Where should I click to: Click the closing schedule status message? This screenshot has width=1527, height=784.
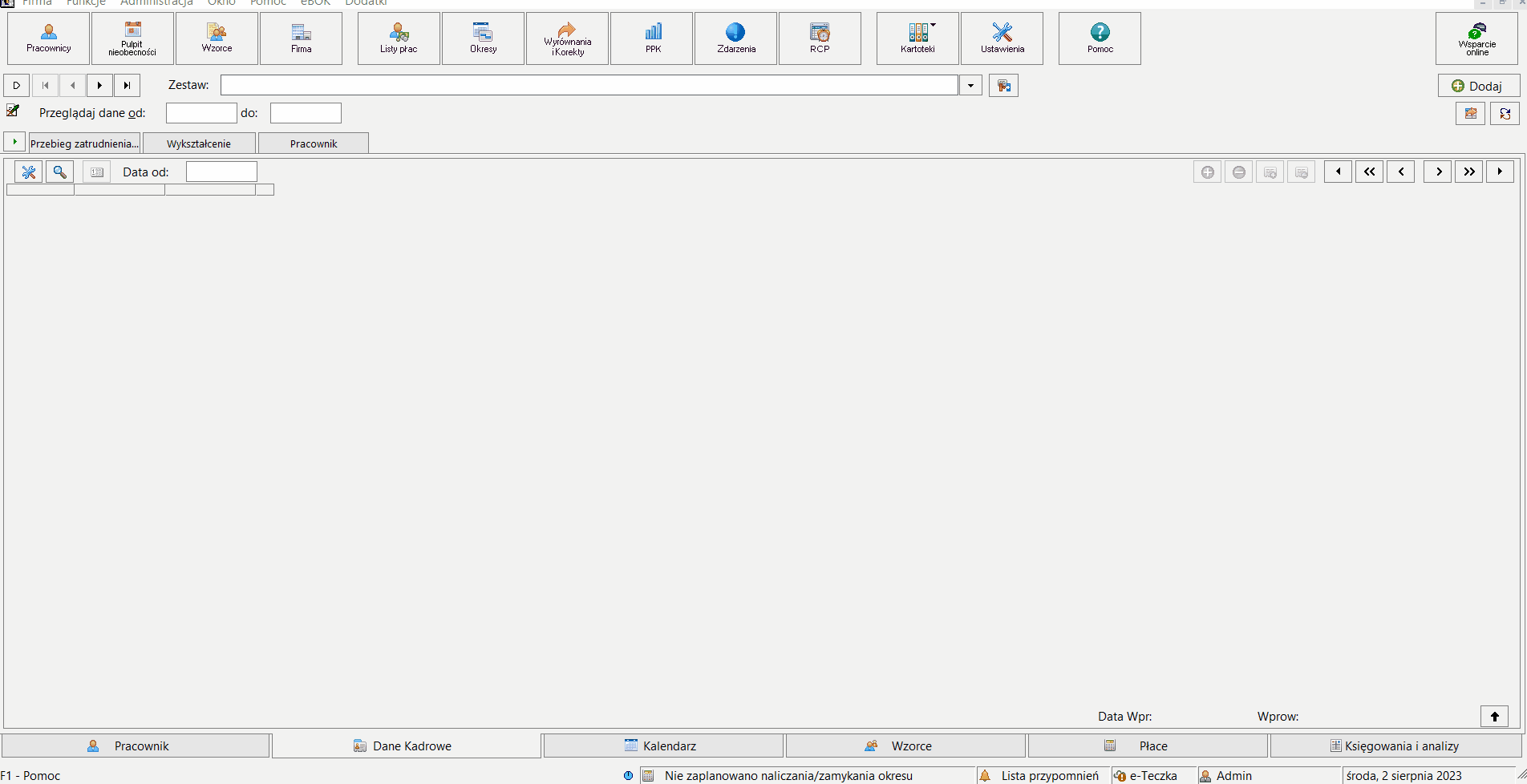coord(788,775)
